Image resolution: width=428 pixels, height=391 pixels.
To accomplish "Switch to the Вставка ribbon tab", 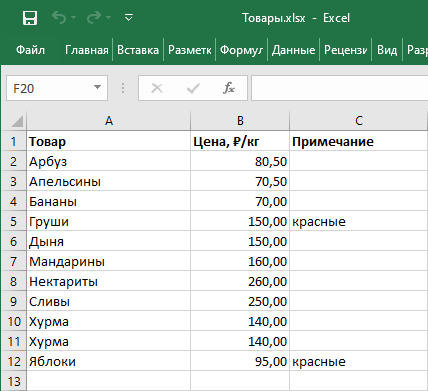I will [138, 50].
